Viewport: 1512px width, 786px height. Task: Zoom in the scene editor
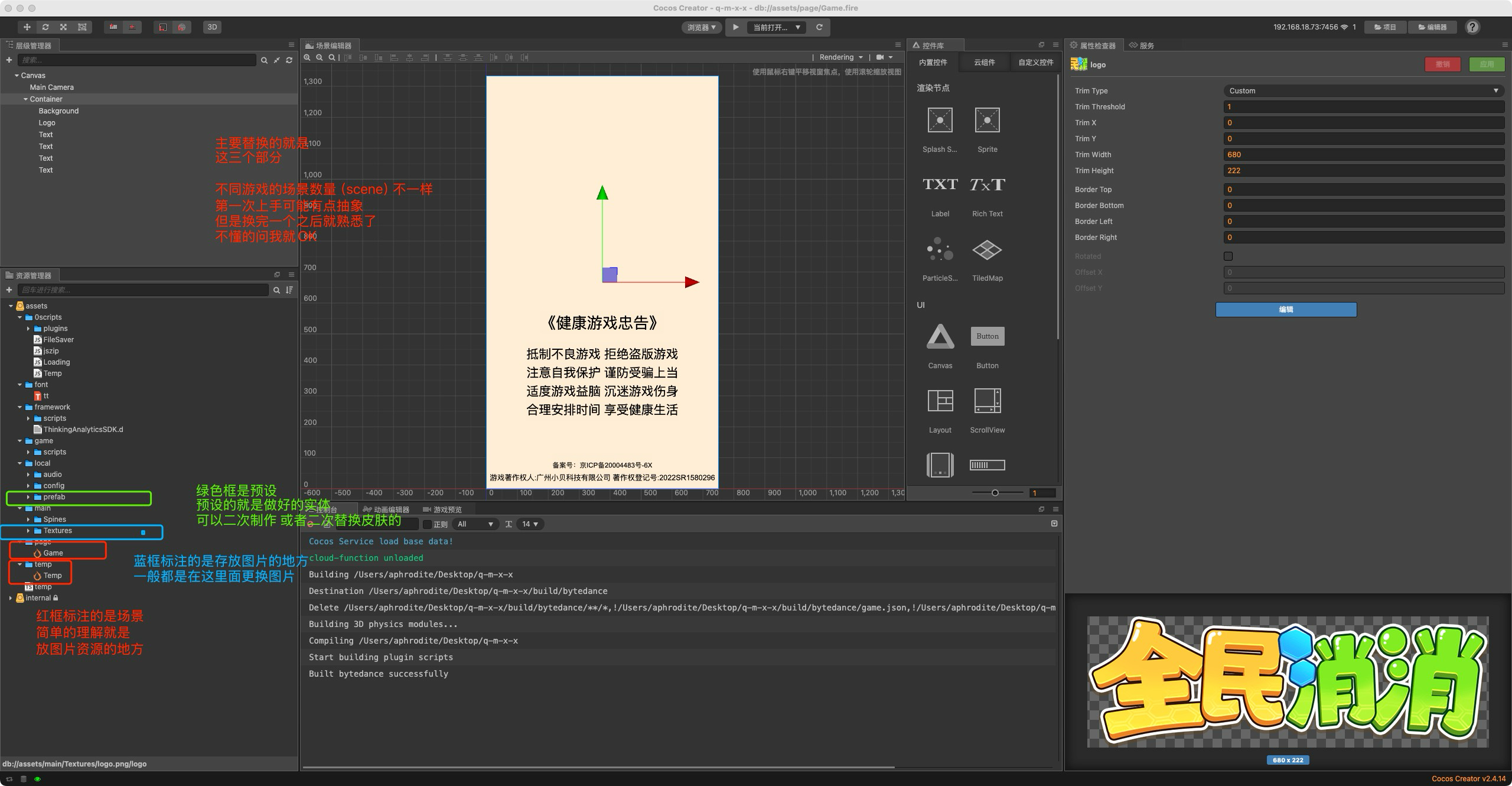point(307,57)
